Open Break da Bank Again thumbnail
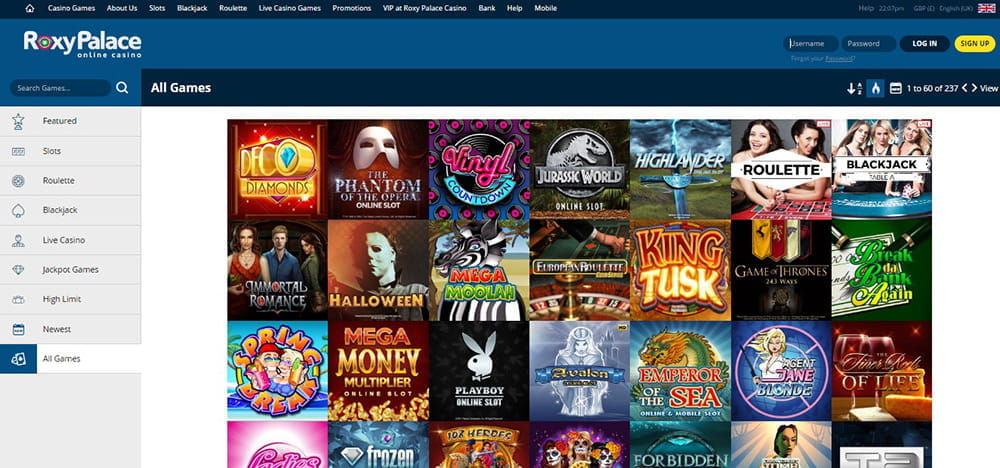 (881, 270)
